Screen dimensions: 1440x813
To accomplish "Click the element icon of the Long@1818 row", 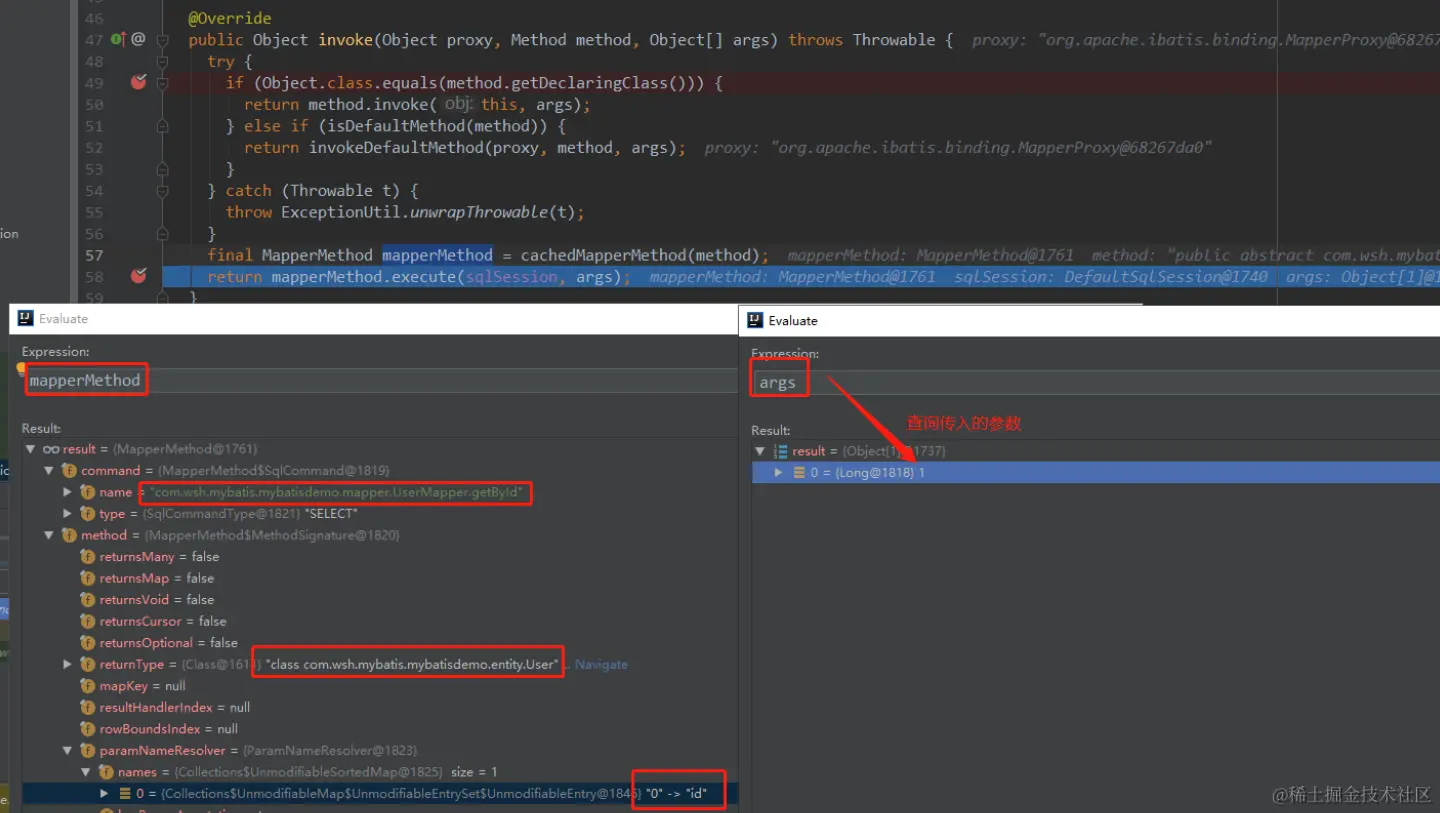I will 799,472.
